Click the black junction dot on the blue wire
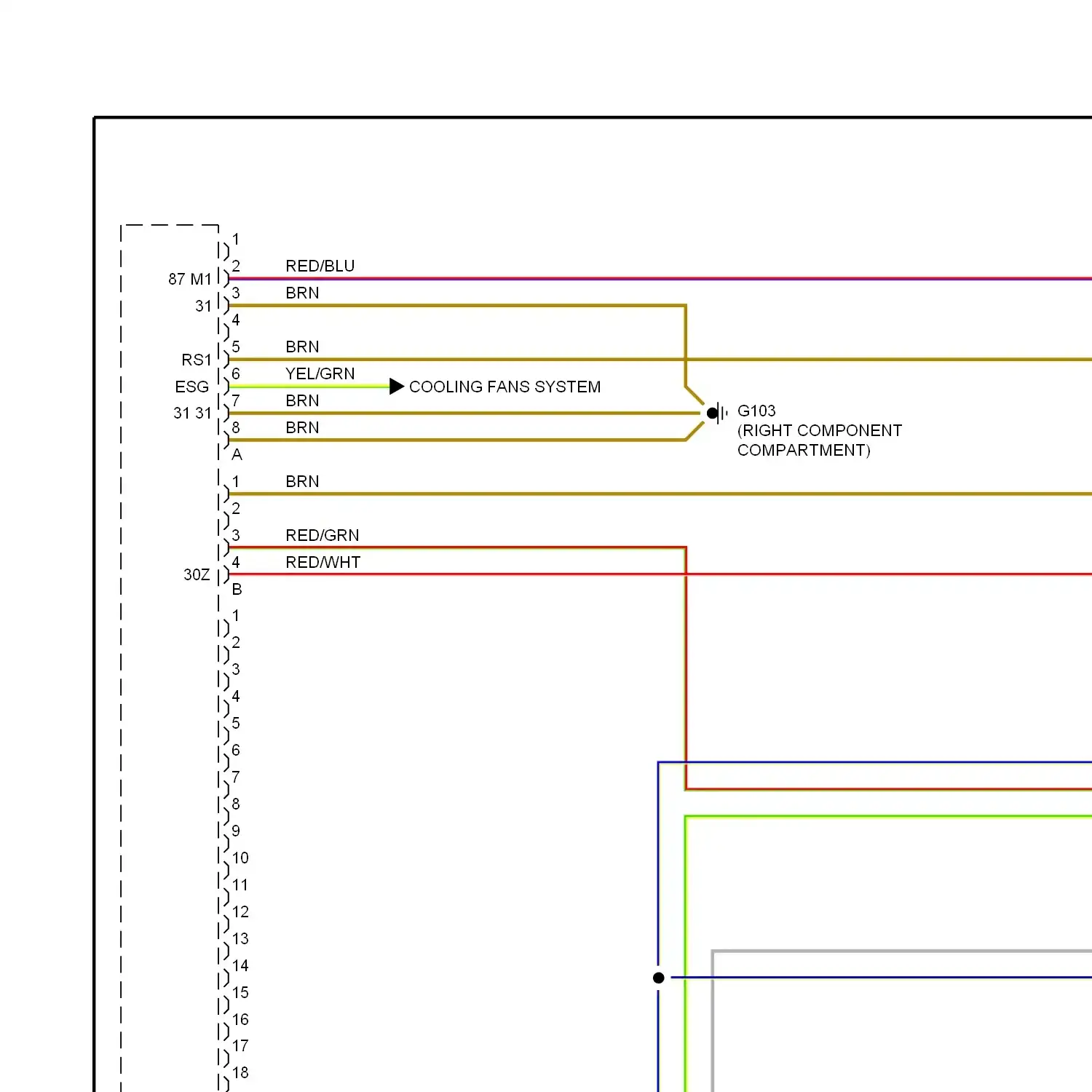This screenshot has width=1092, height=1092. coord(659,978)
